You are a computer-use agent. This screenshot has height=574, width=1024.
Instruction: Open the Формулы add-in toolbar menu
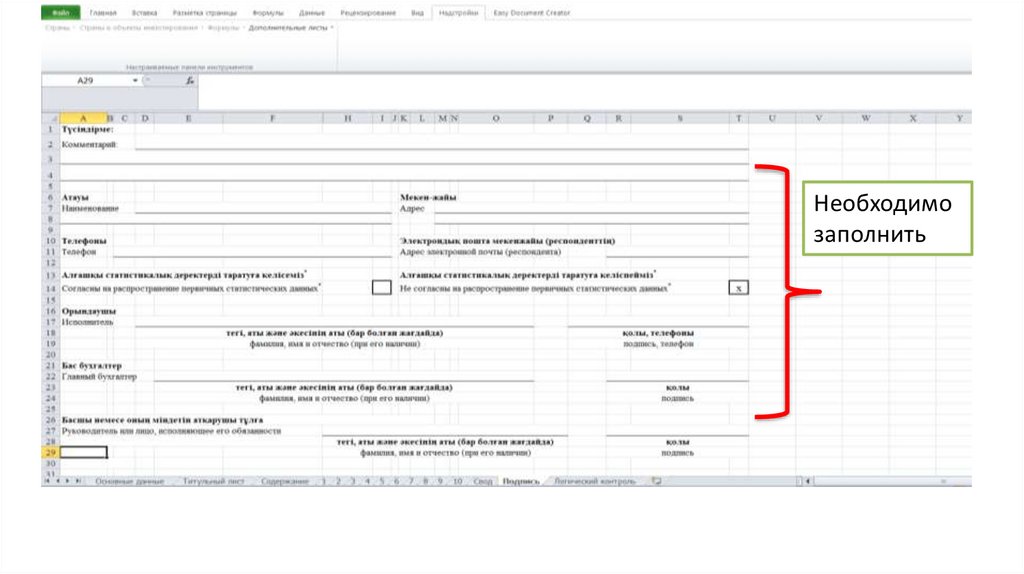pos(225,28)
